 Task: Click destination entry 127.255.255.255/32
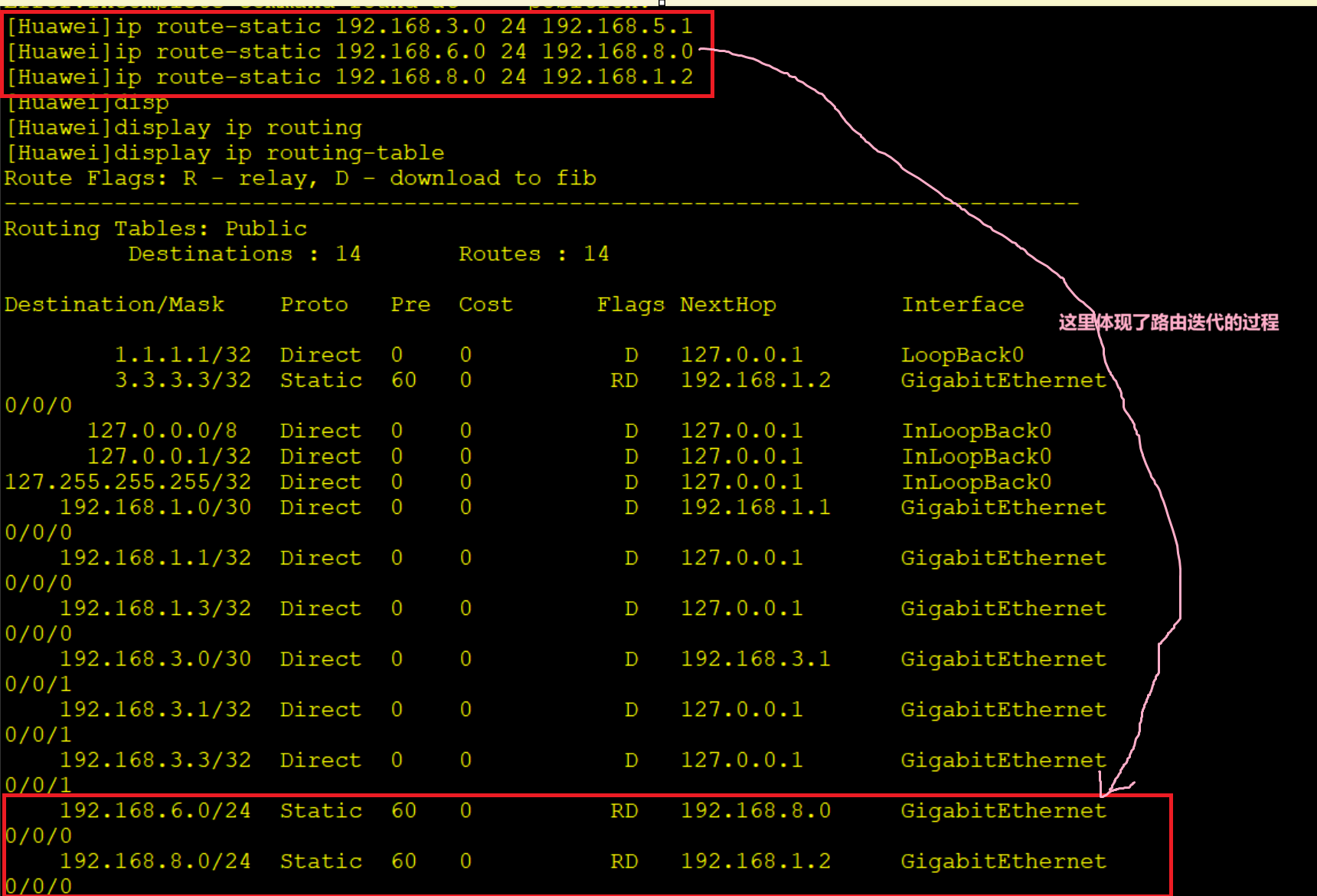(128, 482)
